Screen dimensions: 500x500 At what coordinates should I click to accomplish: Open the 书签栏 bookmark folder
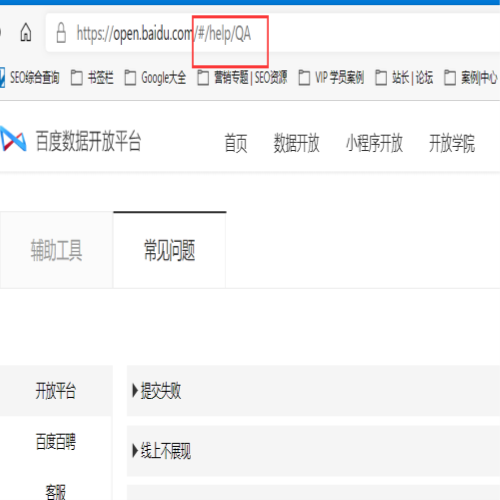[x=92, y=78]
